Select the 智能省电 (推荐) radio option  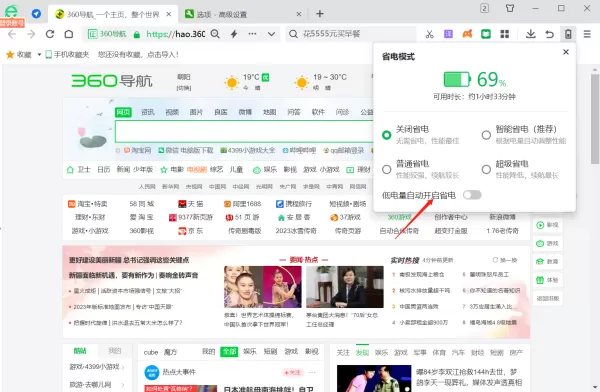point(486,135)
